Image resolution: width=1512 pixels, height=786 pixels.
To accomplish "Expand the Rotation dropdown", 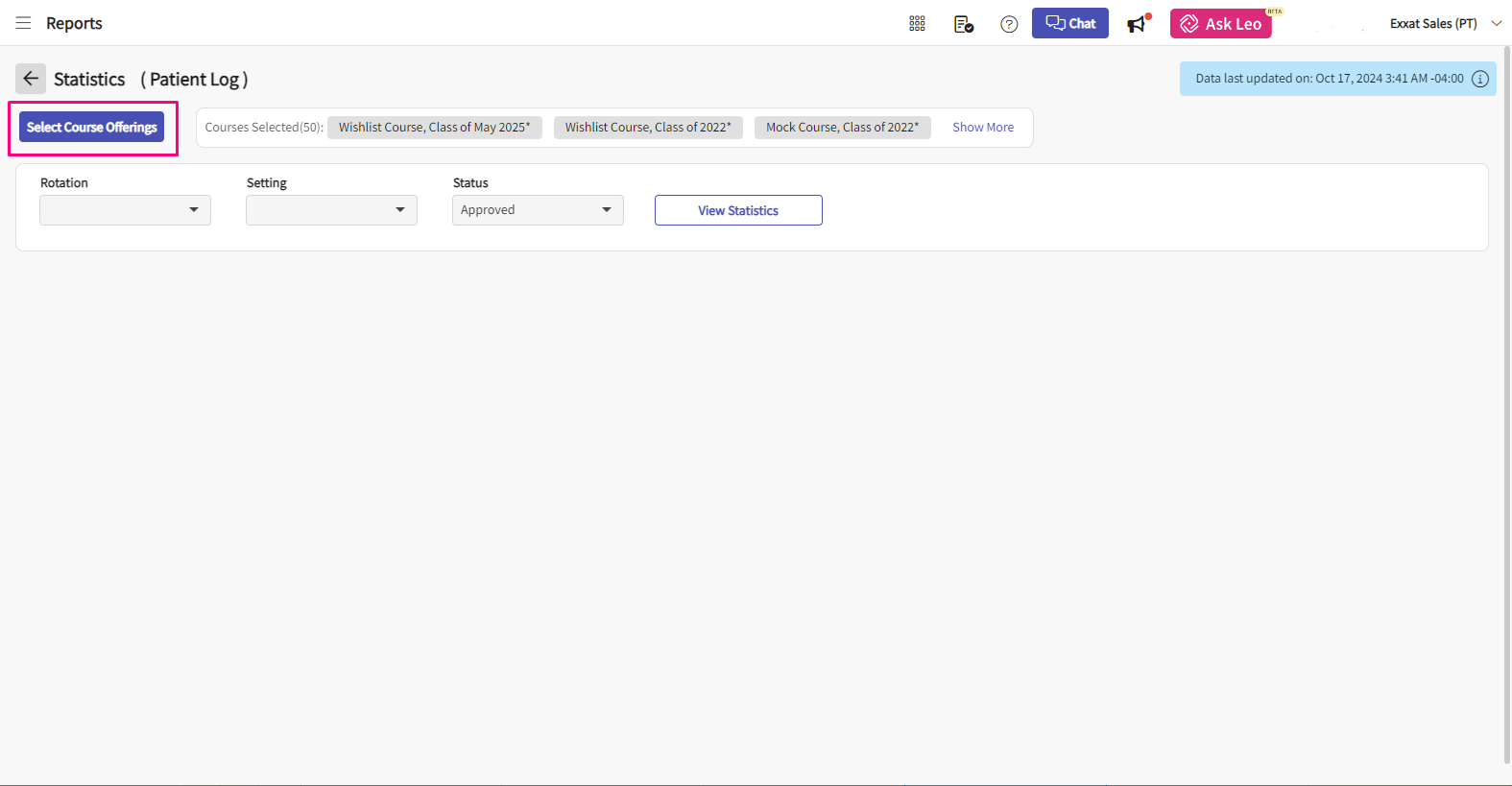I will tap(125, 210).
